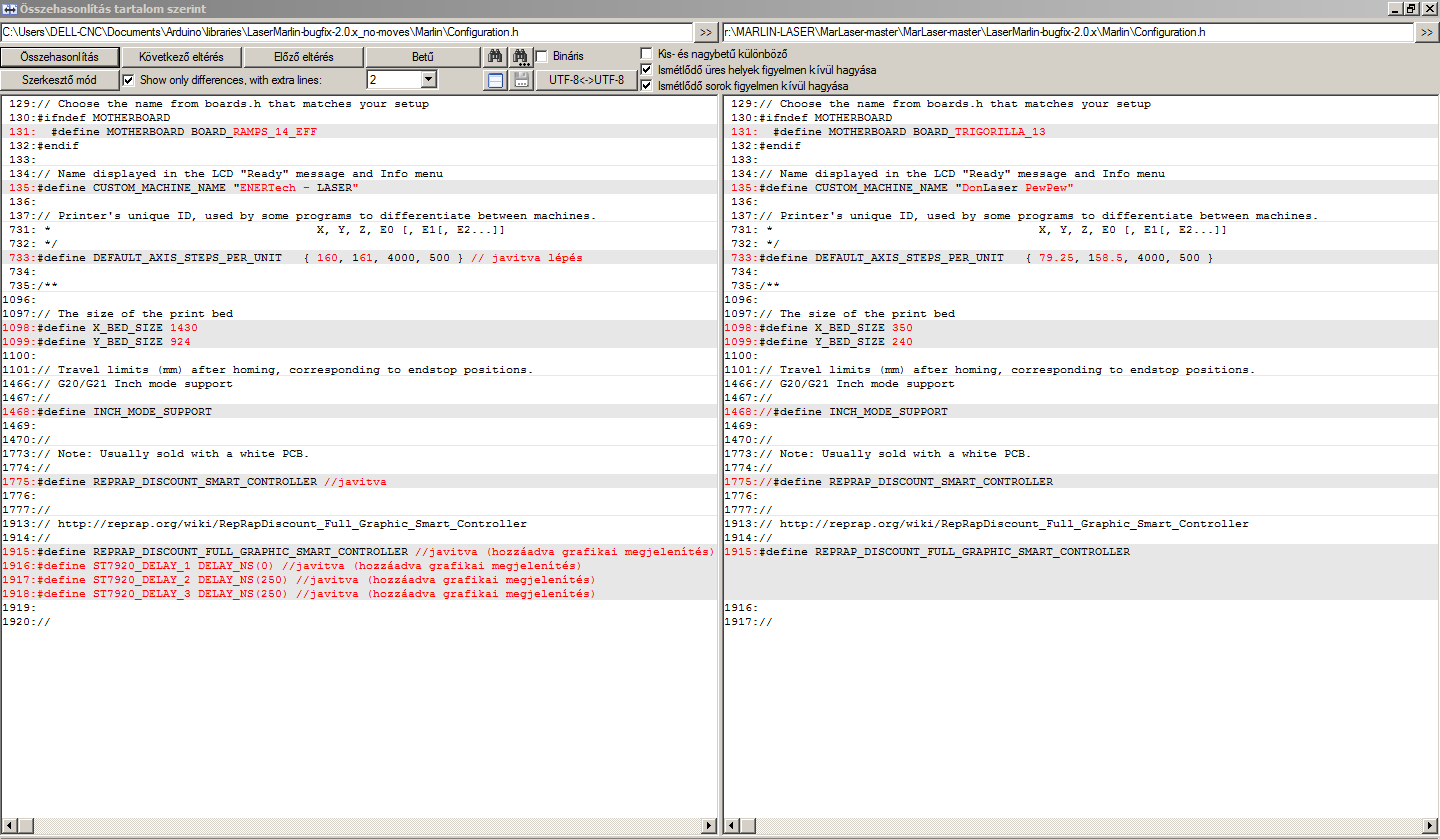The height and width of the screenshot is (839, 1440).
Task: Click left line REPRAP_DISCOUNT_SMART_CONTROLLER //javitva
Action: tap(359, 481)
